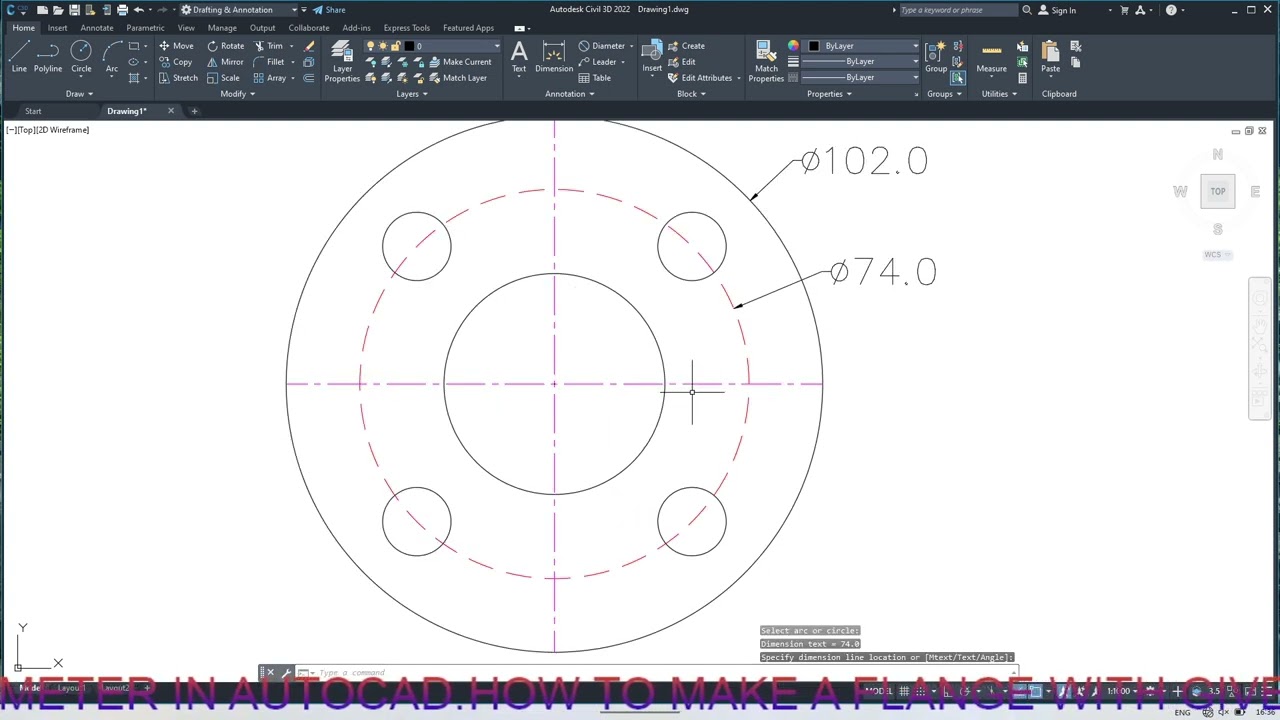Click the keyword search field
The height and width of the screenshot is (720, 1280).
pos(958,10)
